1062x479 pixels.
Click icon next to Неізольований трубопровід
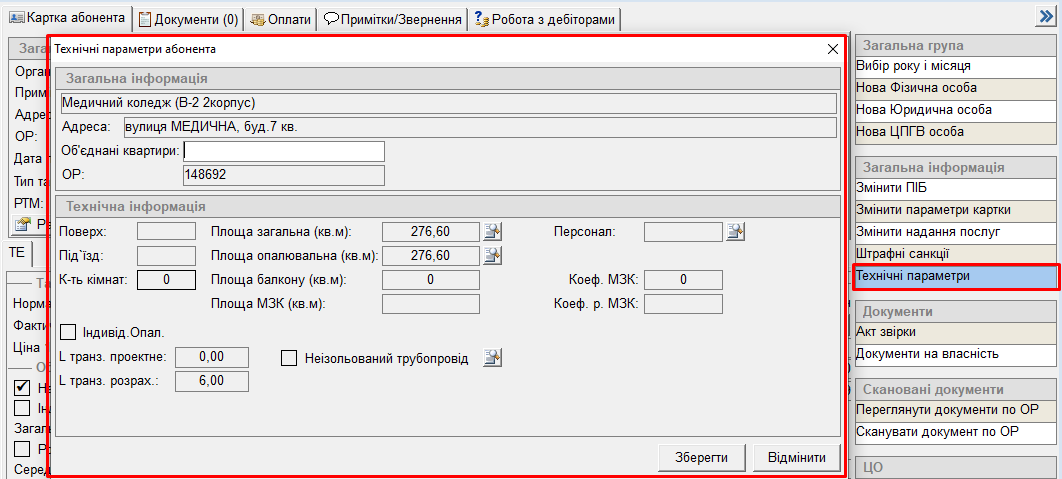coord(492,358)
